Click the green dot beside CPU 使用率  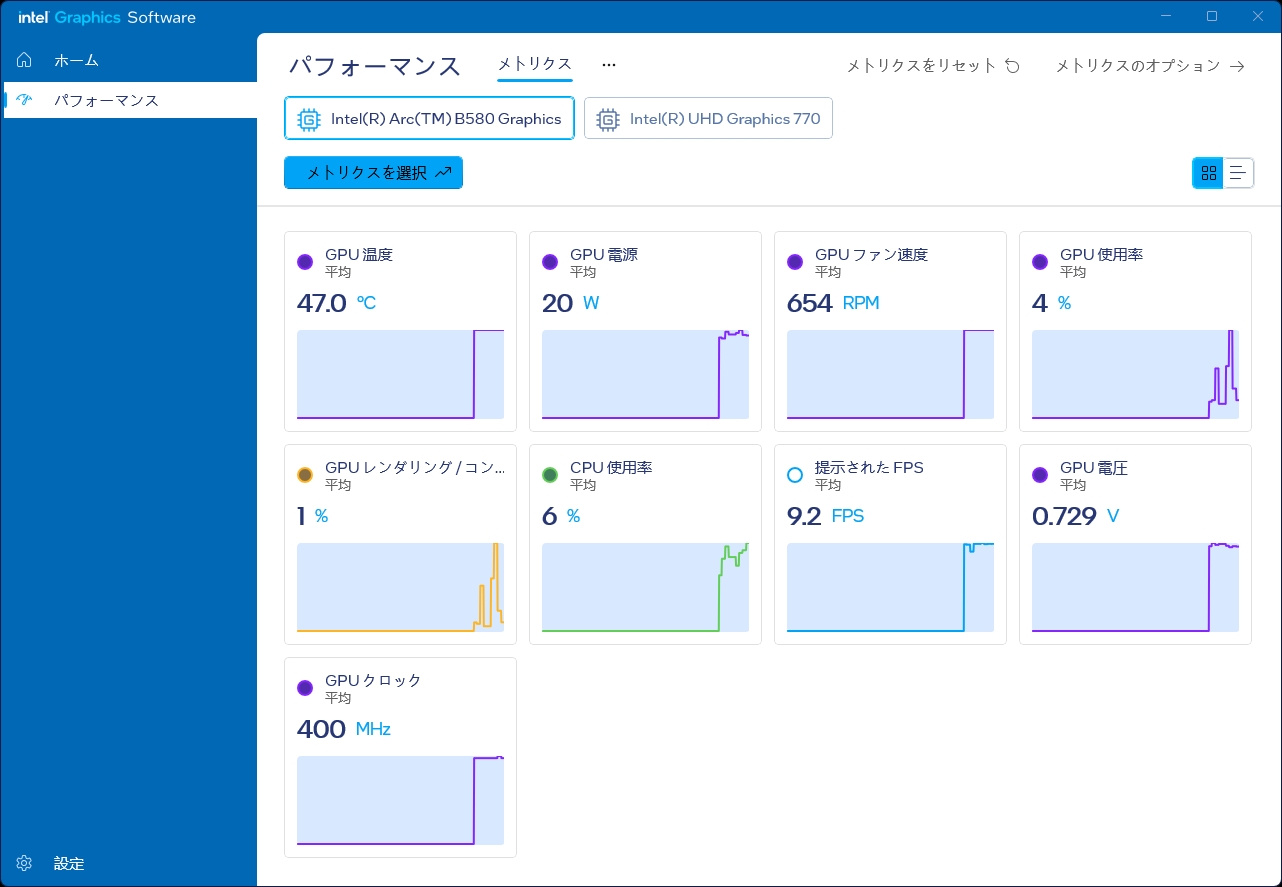[x=550, y=475]
